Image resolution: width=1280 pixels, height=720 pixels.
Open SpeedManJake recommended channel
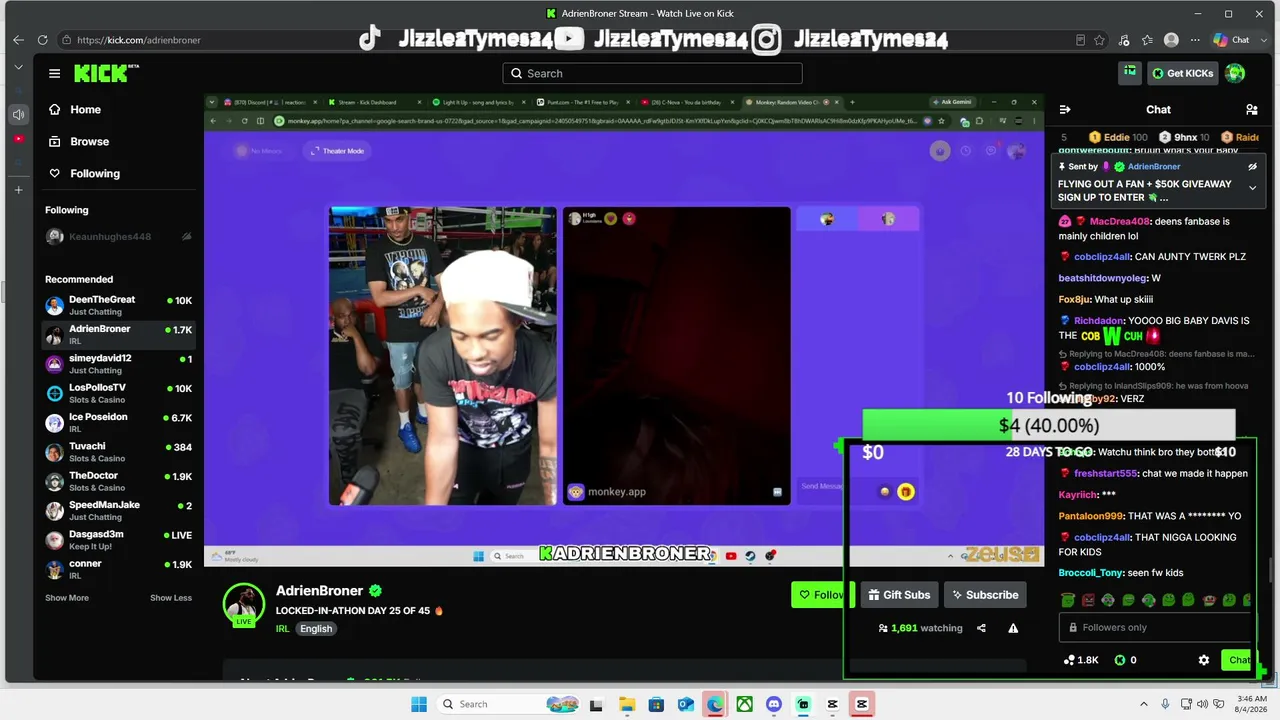(118, 510)
